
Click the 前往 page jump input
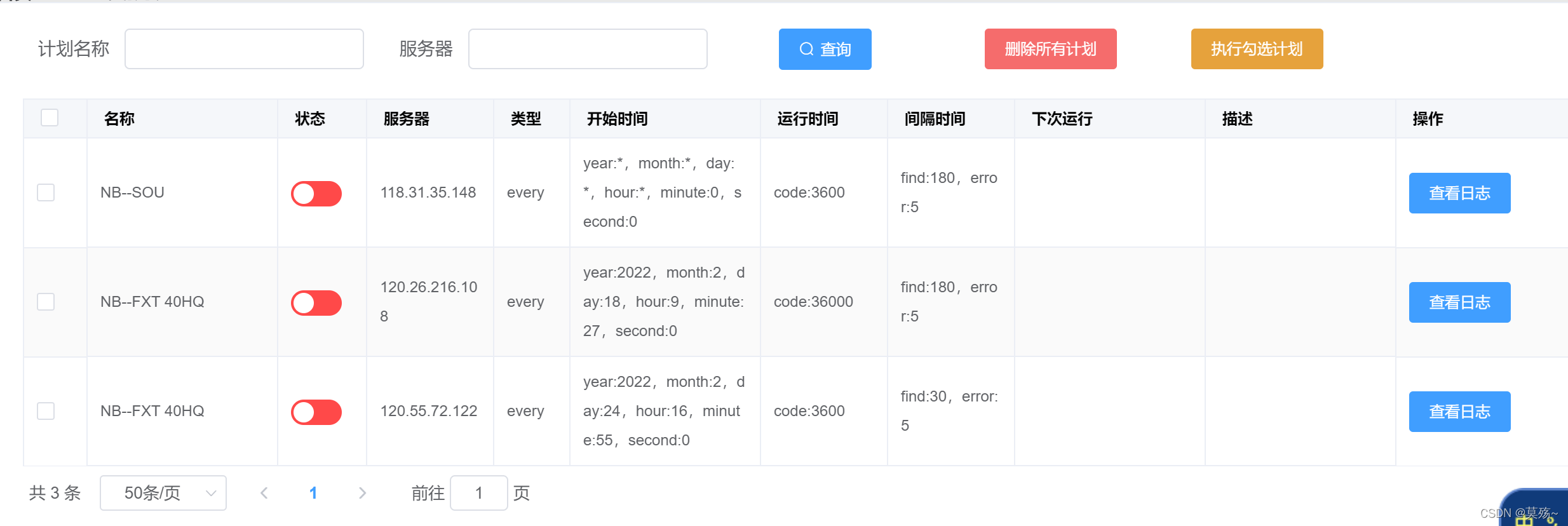pyautogui.click(x=479, y=493)
